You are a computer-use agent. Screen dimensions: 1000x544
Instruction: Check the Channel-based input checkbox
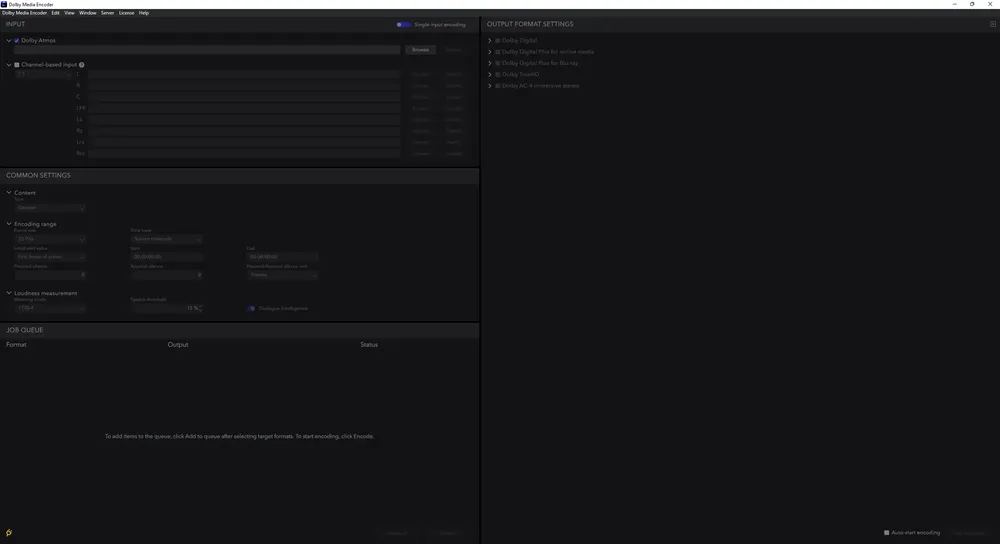tap(17, 64)
